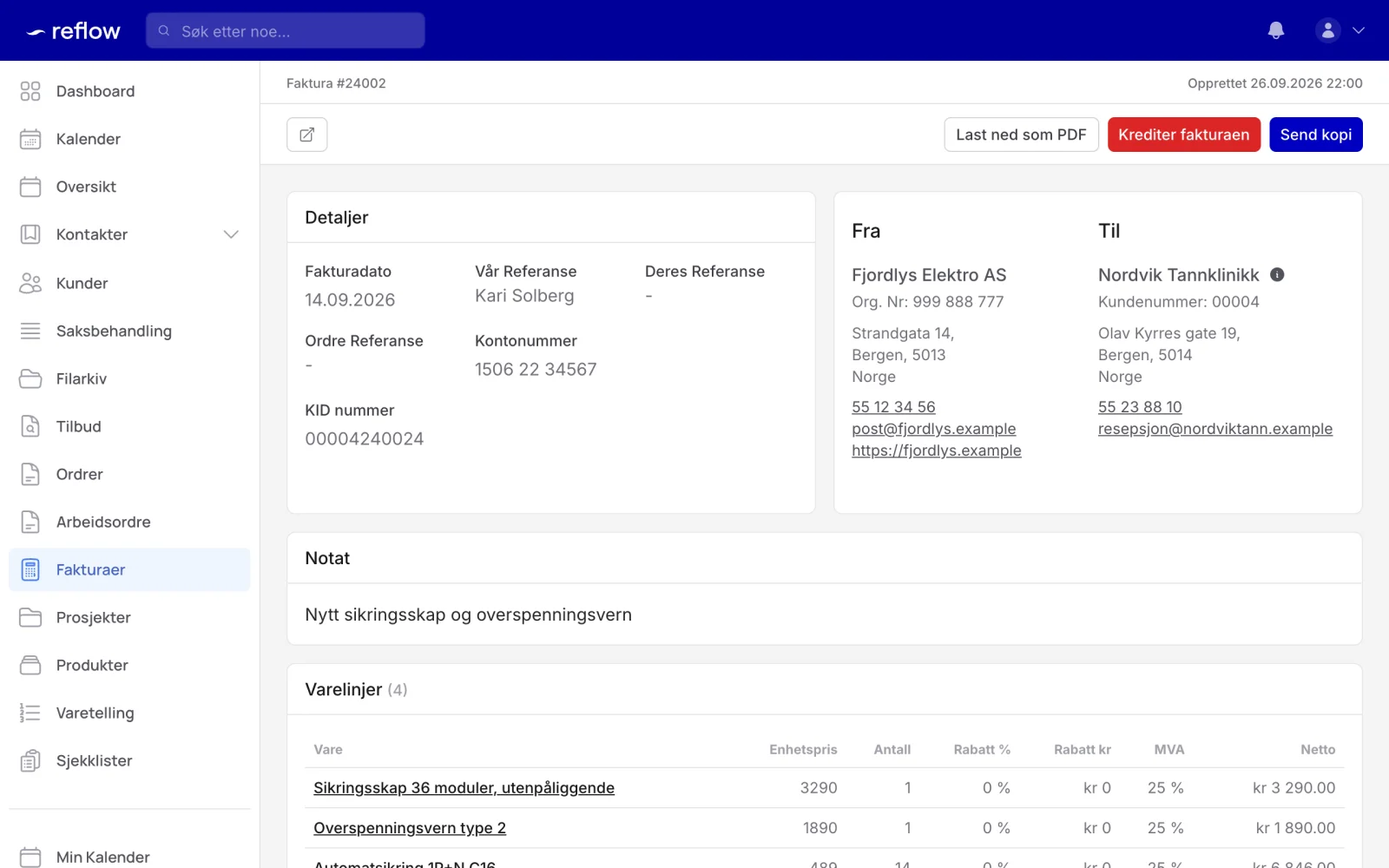The width and height of the screenshot is (1389, 868).
Task: Click the 'Faktura #24002' breadcrumb text
Action: (x=336, y=83)
